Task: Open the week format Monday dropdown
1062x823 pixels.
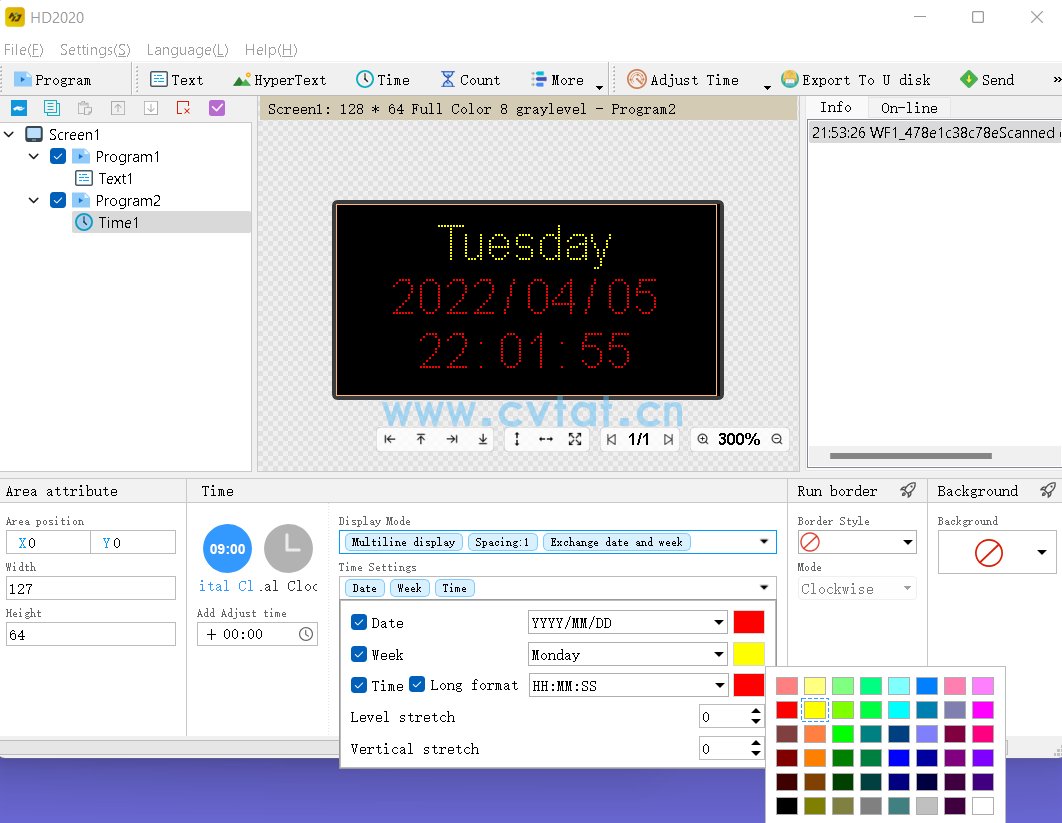Action: [627, 654]
